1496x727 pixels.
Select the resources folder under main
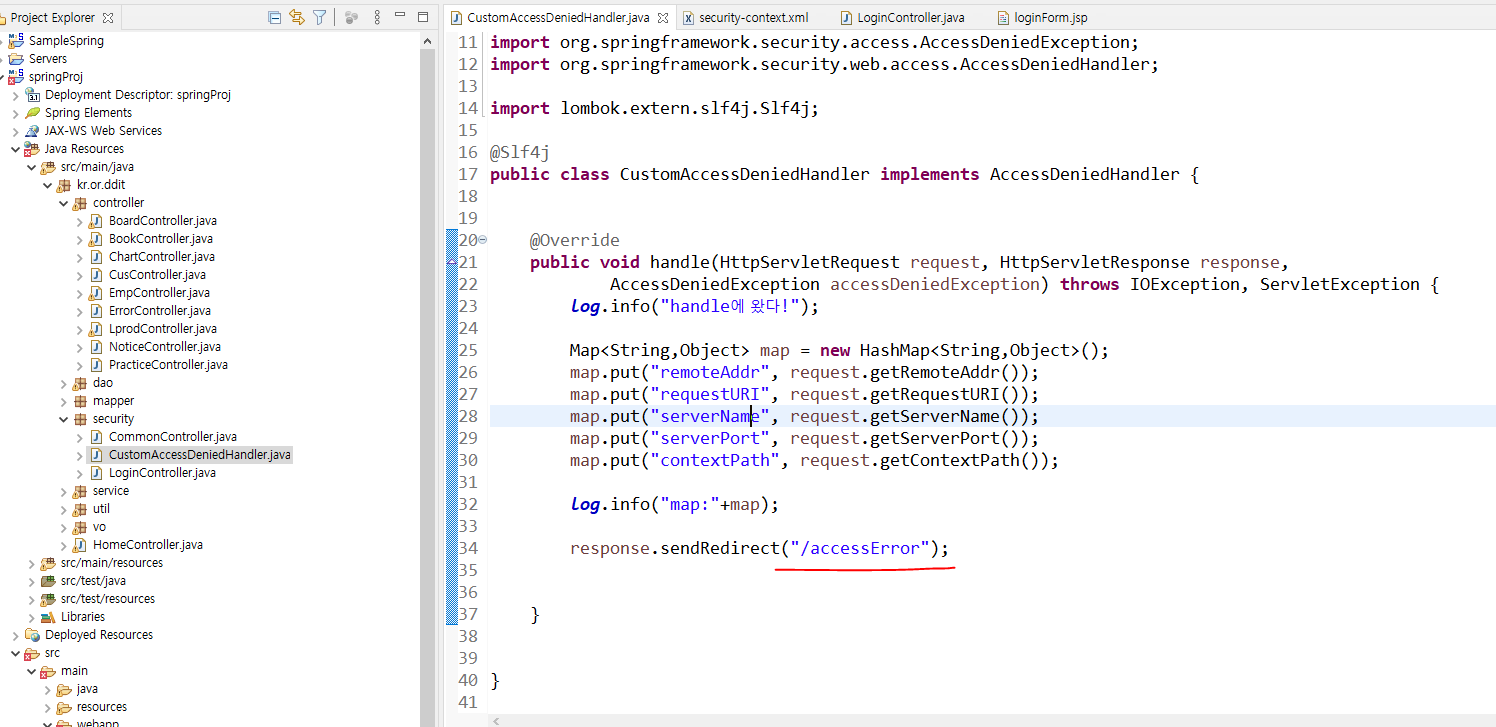[x=102, y=707]
